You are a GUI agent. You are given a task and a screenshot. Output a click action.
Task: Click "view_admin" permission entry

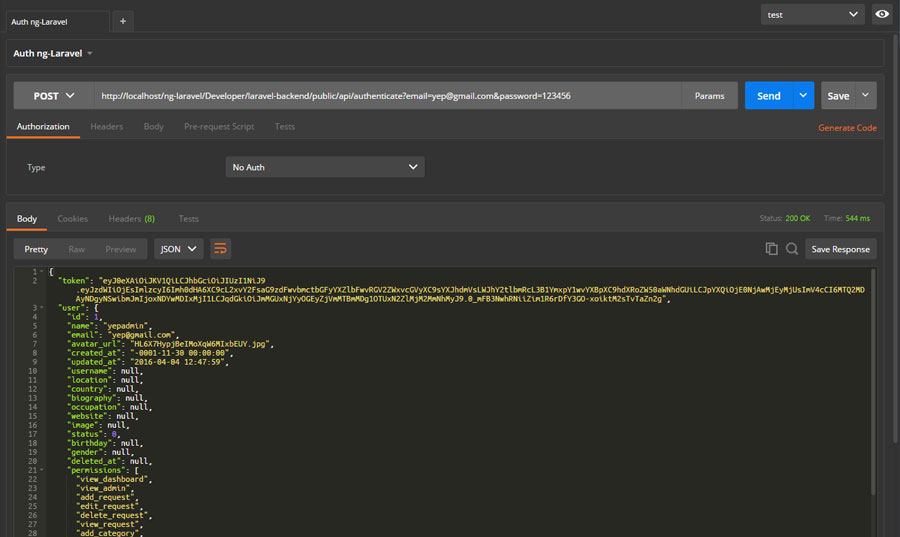(104, 488)
